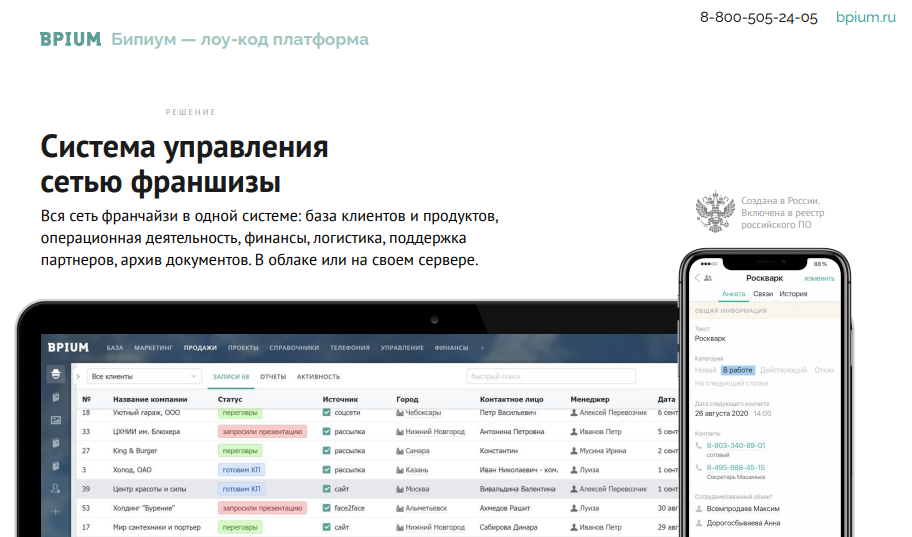912x537 pixels.
Task: Tap the back chevron on phone screen
Action: [697, 278]
